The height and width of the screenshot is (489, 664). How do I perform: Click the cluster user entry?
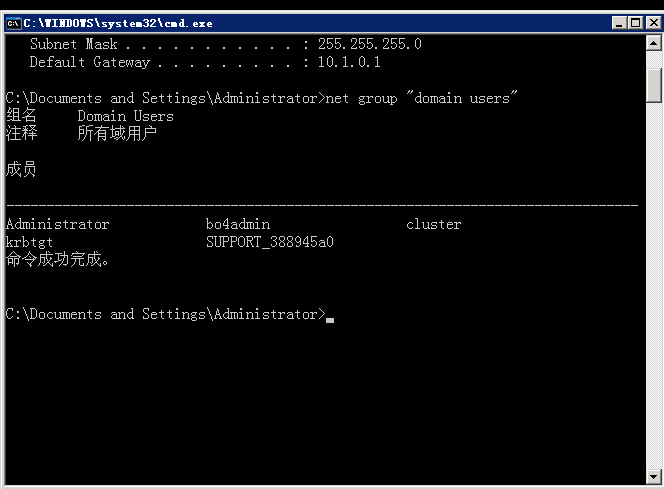pos(434,224)
